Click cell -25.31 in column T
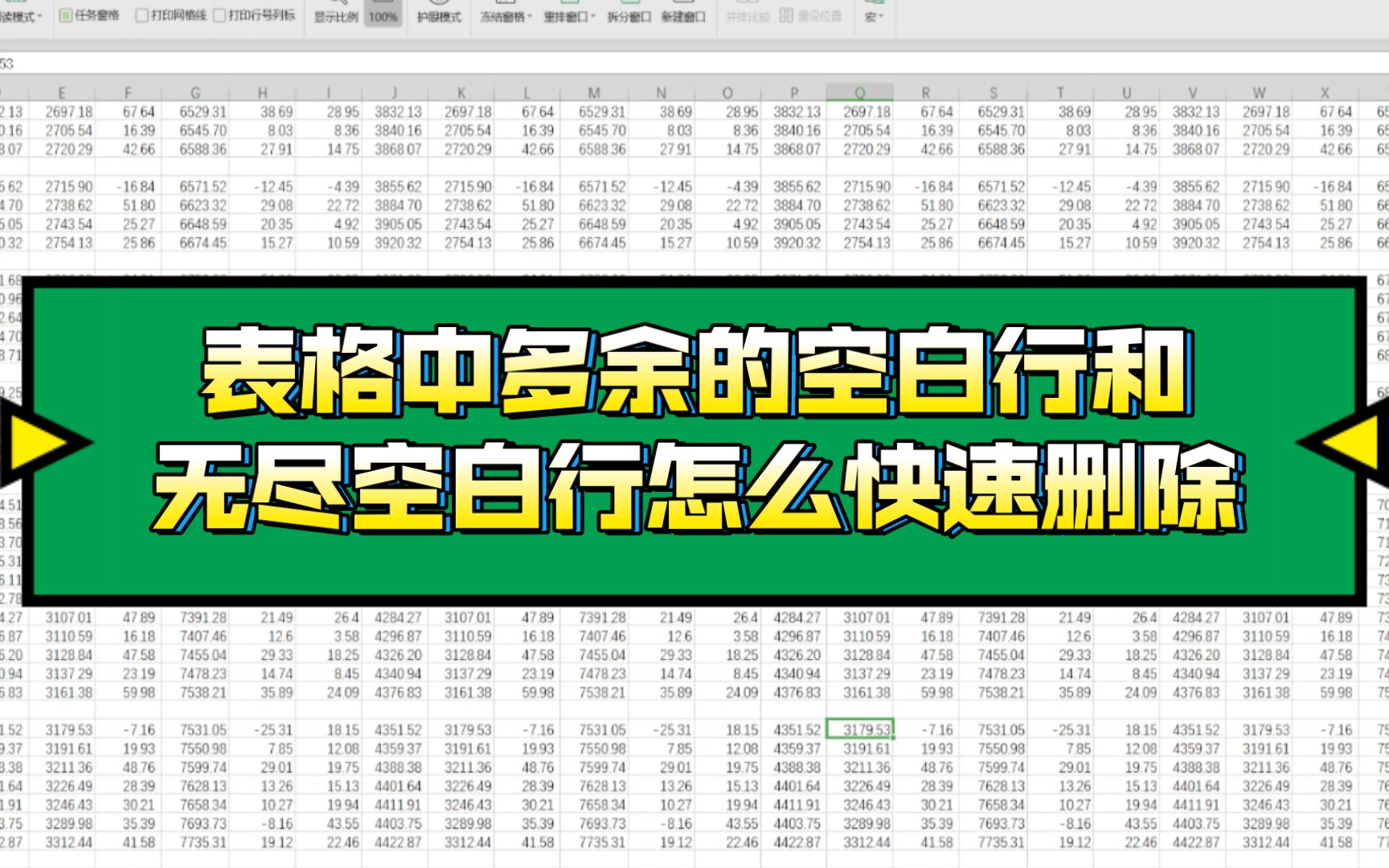 1061,730
